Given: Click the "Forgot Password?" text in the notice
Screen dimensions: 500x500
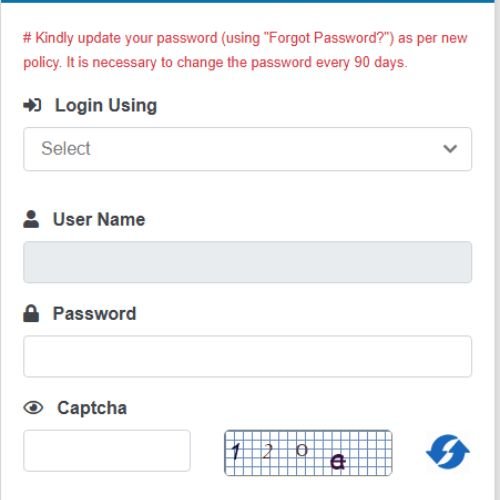Looking at the screenshot, I should 326,38.
